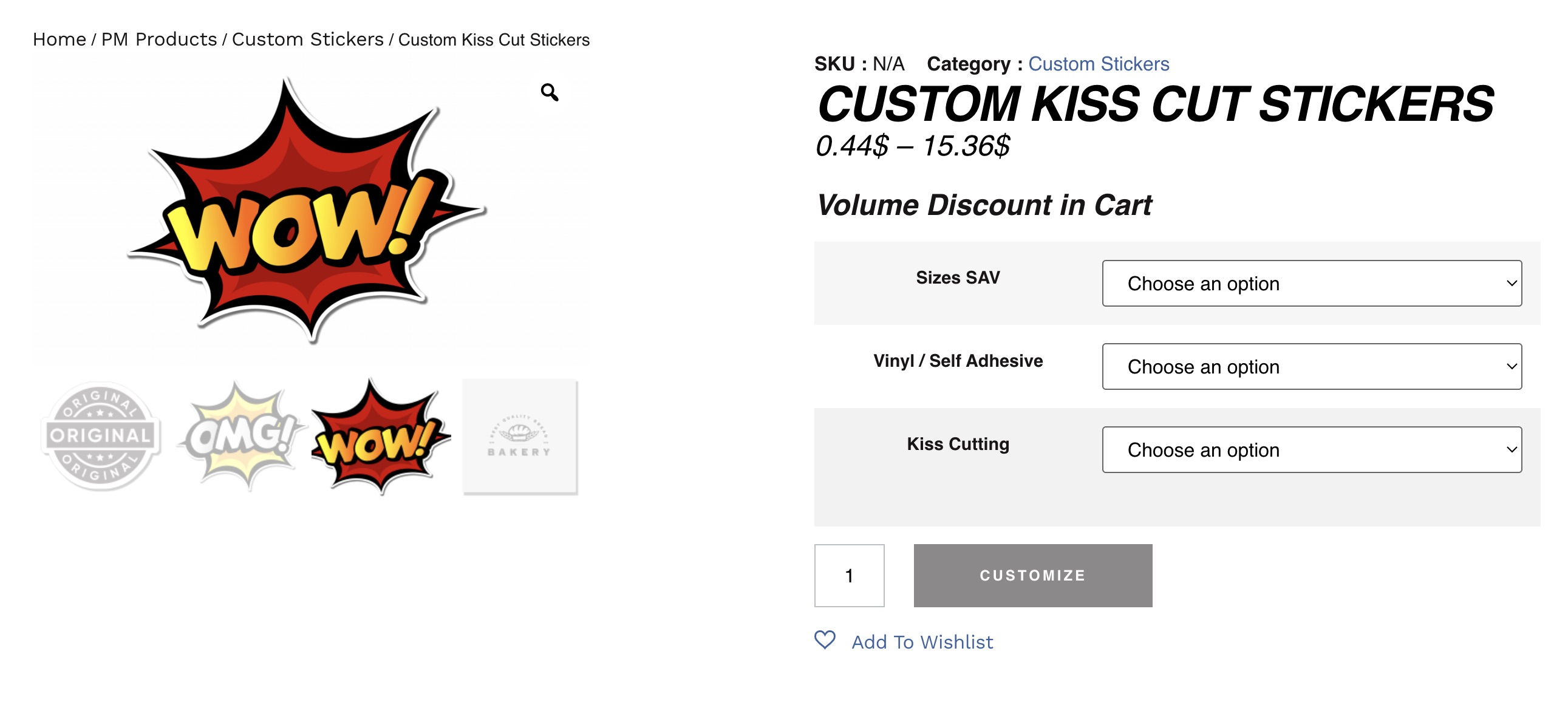This screenshot has width=1568, height=702.
Task: Click the Sizes SAV label
Action: 958,278
